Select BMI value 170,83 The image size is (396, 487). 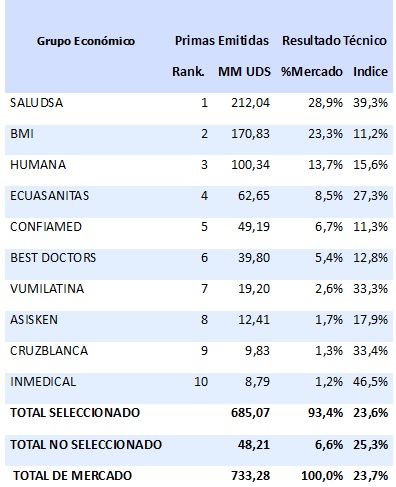click(251, 134)
